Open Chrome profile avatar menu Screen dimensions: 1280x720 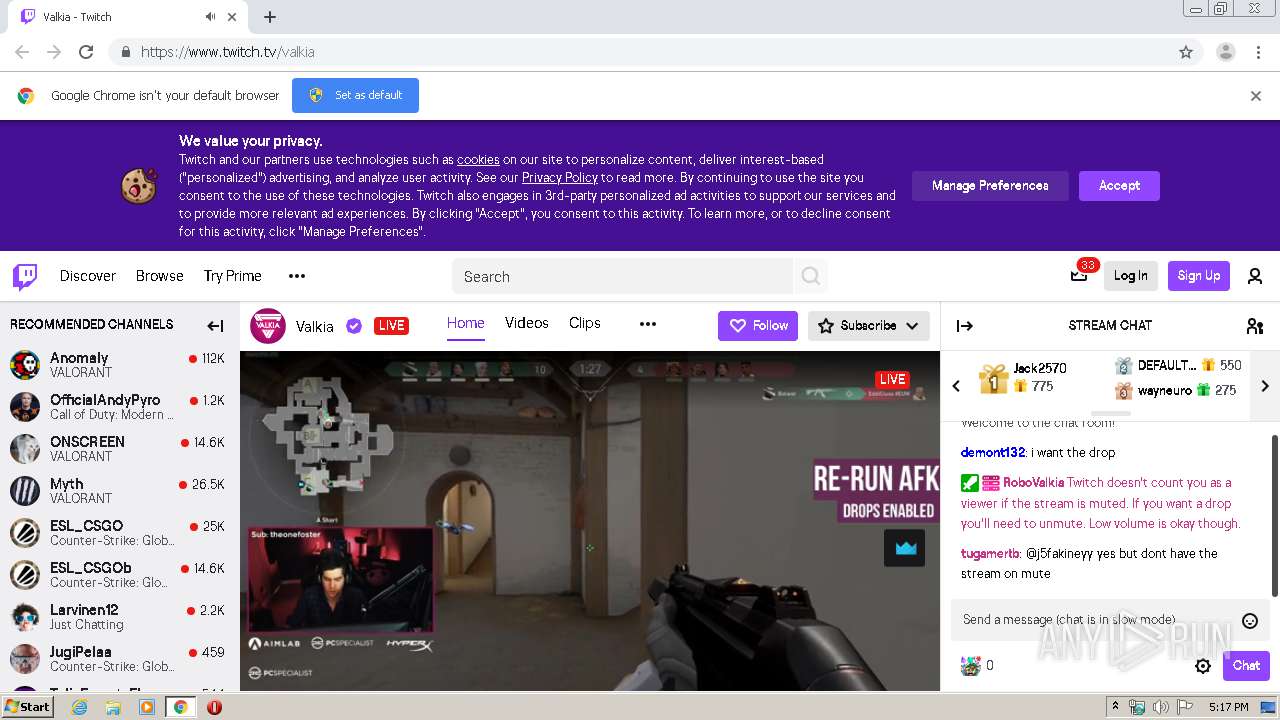pyautogui.click(x=1225, y=52)
